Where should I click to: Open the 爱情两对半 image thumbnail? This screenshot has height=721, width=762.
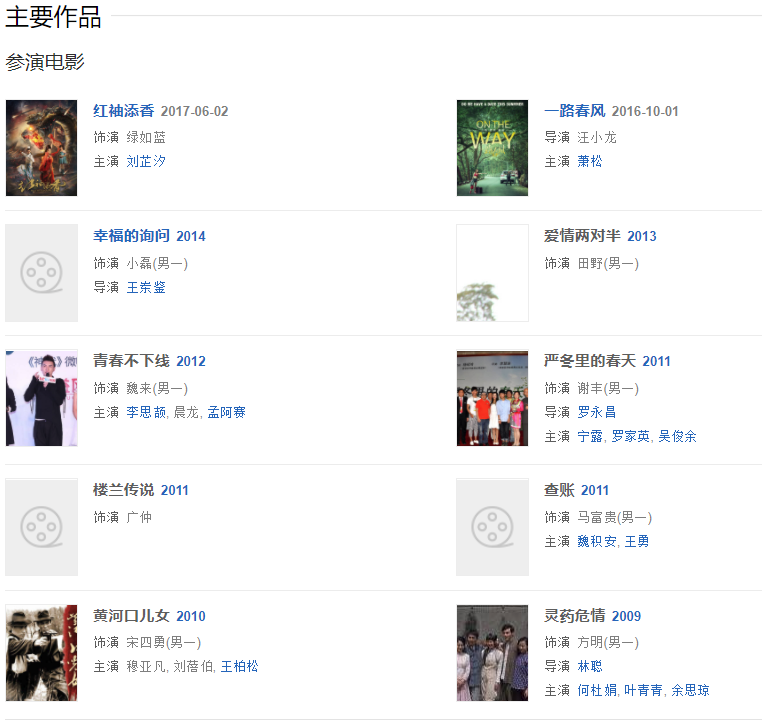(x=492, y=273)
